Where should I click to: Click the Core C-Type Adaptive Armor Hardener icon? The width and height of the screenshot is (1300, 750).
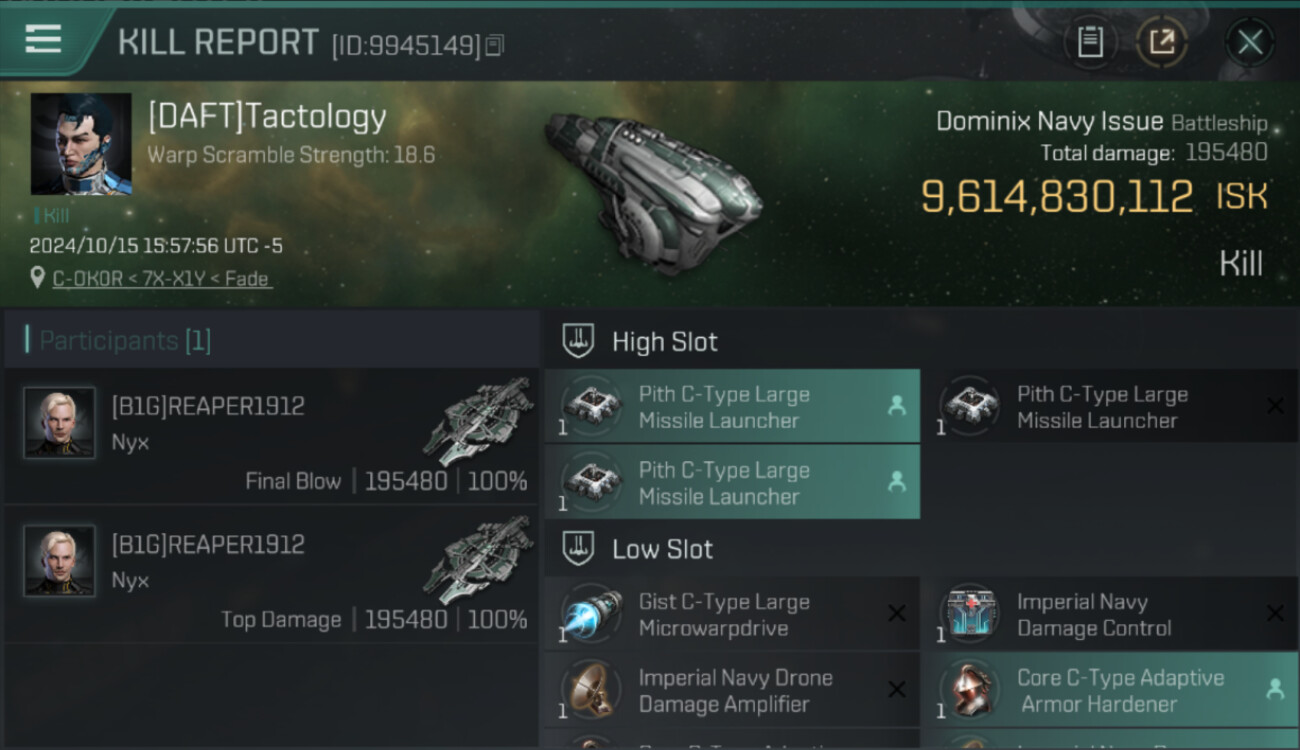969,690
